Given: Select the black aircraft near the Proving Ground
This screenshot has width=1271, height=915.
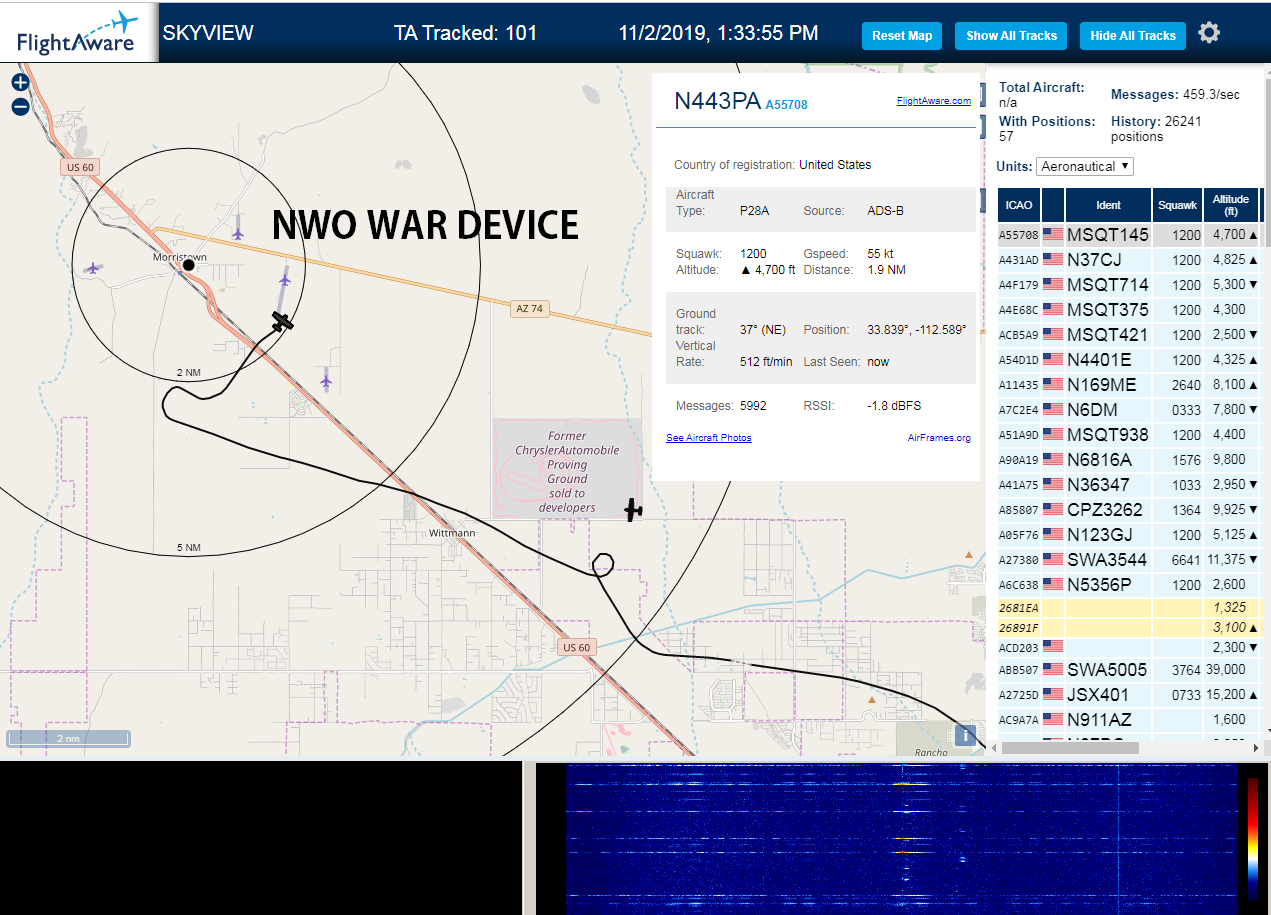Looking at the screenshot, I should [634, 510].
